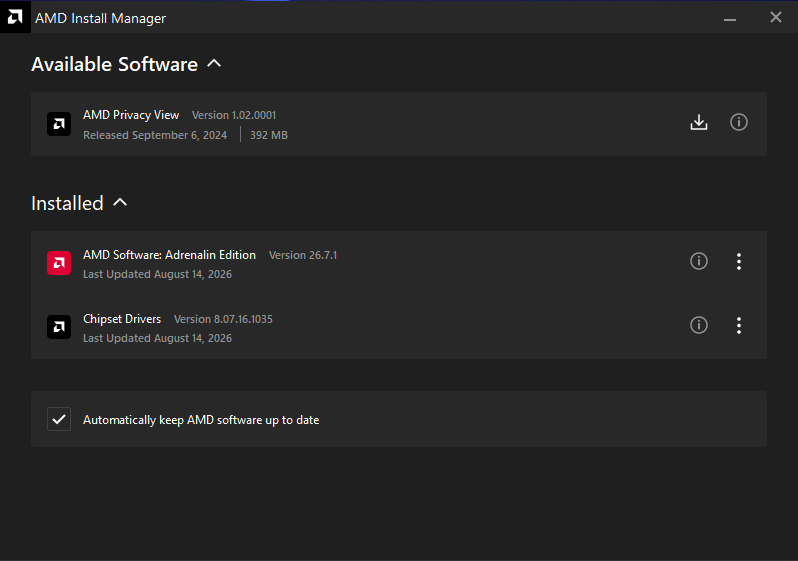
Task: Minimize the AMD Install Manager window
Action: click(730, 18)
